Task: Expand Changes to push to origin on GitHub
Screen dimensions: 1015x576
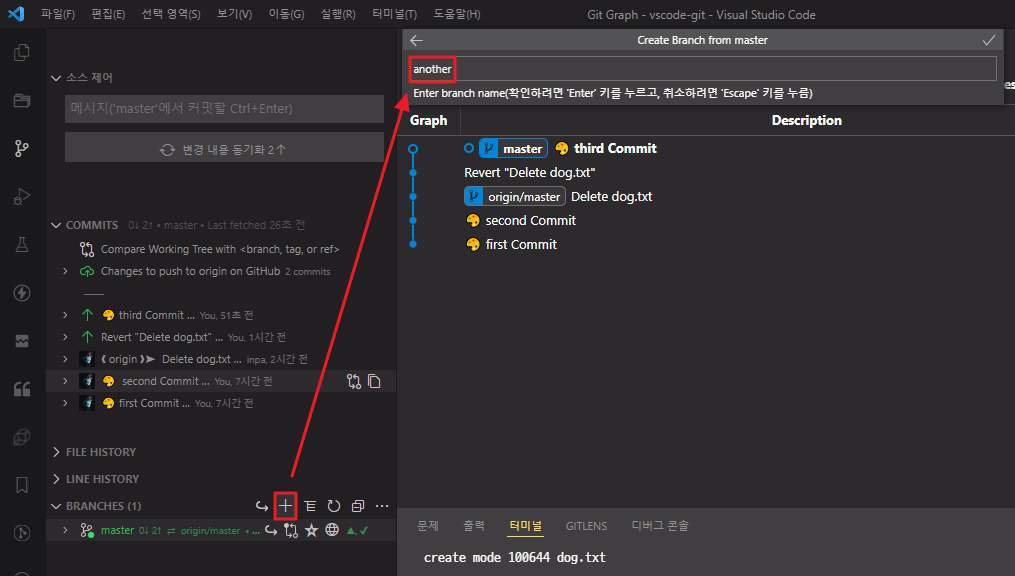Action: [65, 271]
